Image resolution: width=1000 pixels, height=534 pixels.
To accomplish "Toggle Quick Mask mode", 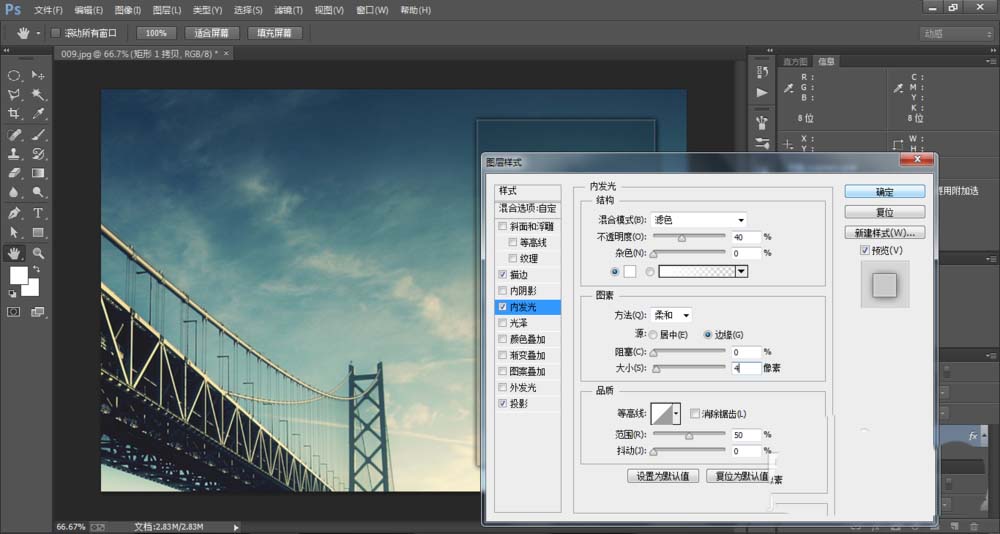I will click(14, 312).
